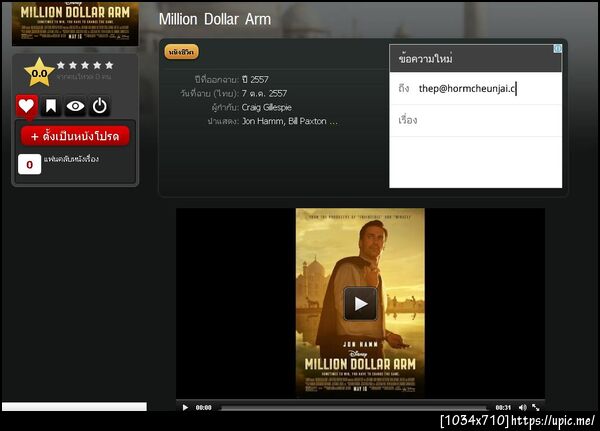Viewport: 600px width, 431px height.
Task: Click the 00:31 duration text
Action: pos(503,408)
